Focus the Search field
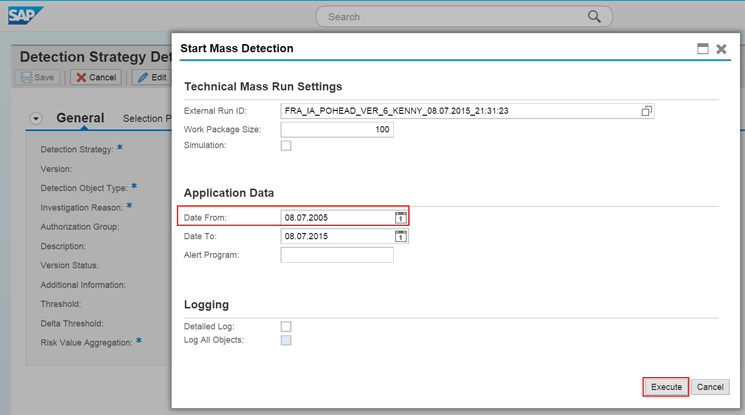Image resolution: width=745 pixels, height=415 pixels. point(464,17)
